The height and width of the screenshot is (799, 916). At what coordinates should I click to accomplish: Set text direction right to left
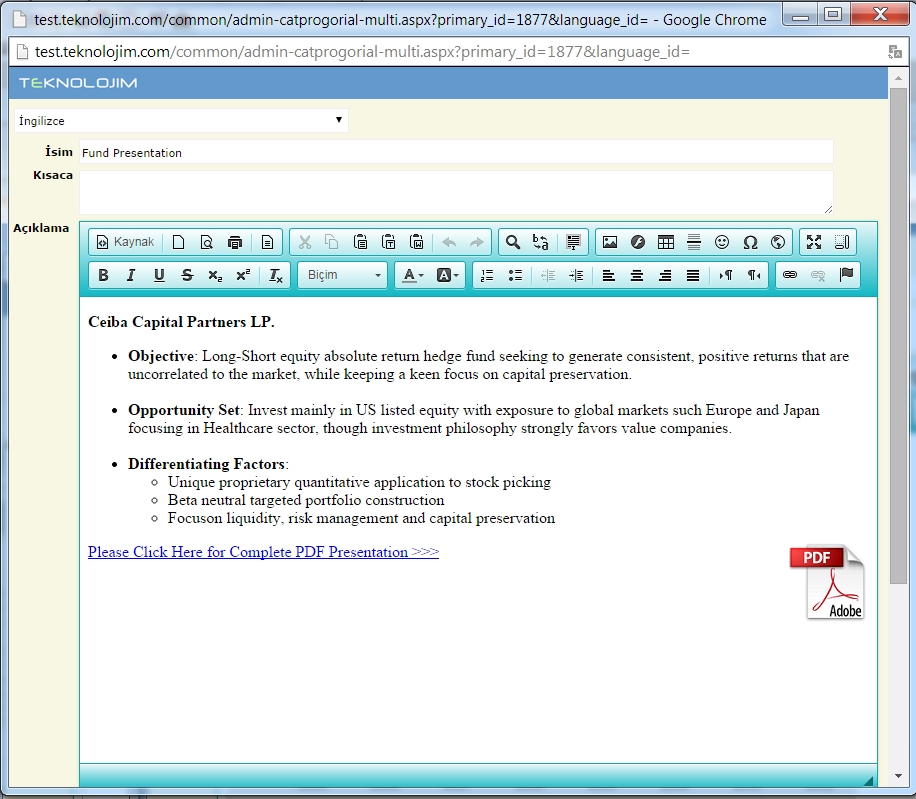(754, 275)
